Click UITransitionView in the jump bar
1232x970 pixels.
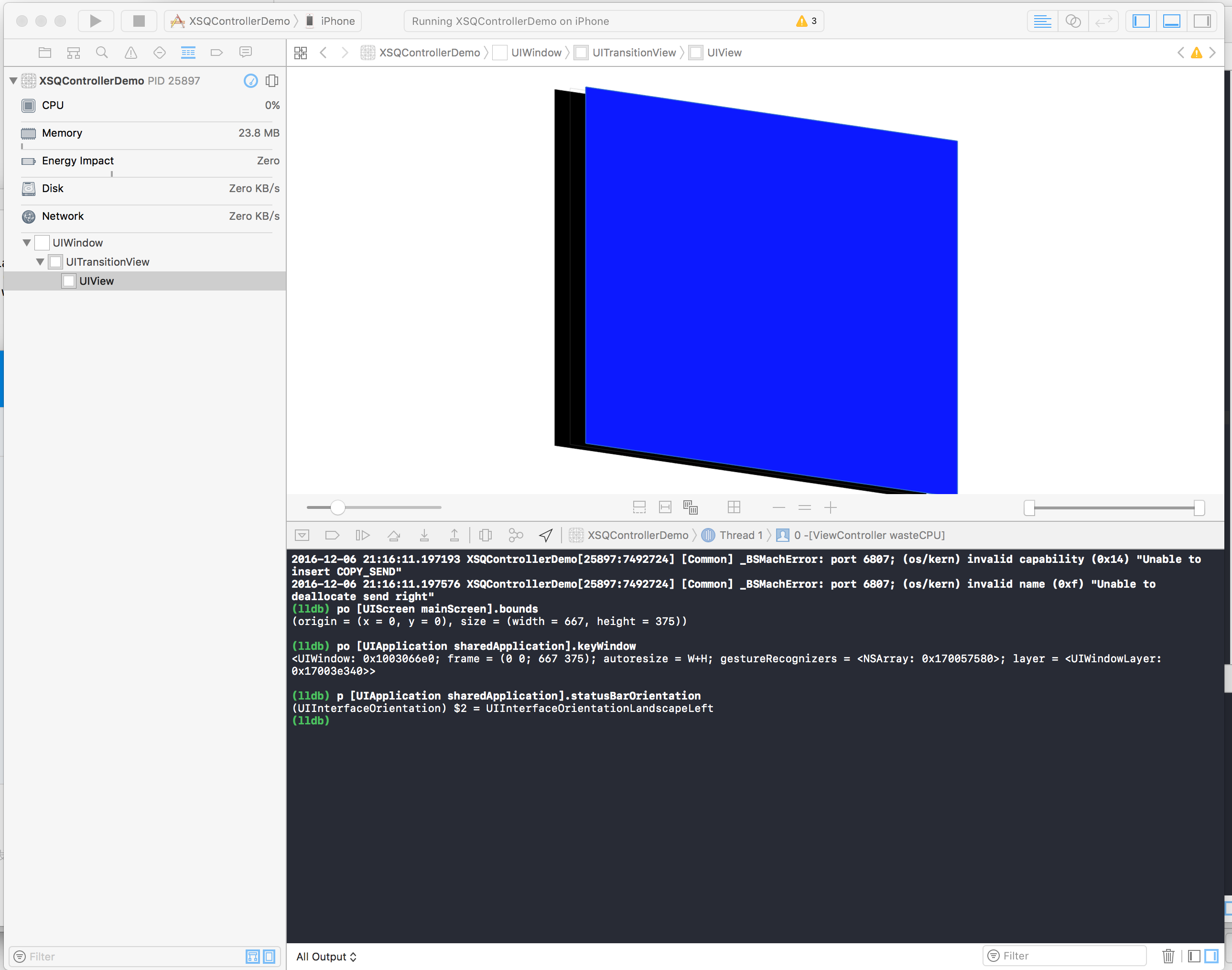[x=633, y=53]
